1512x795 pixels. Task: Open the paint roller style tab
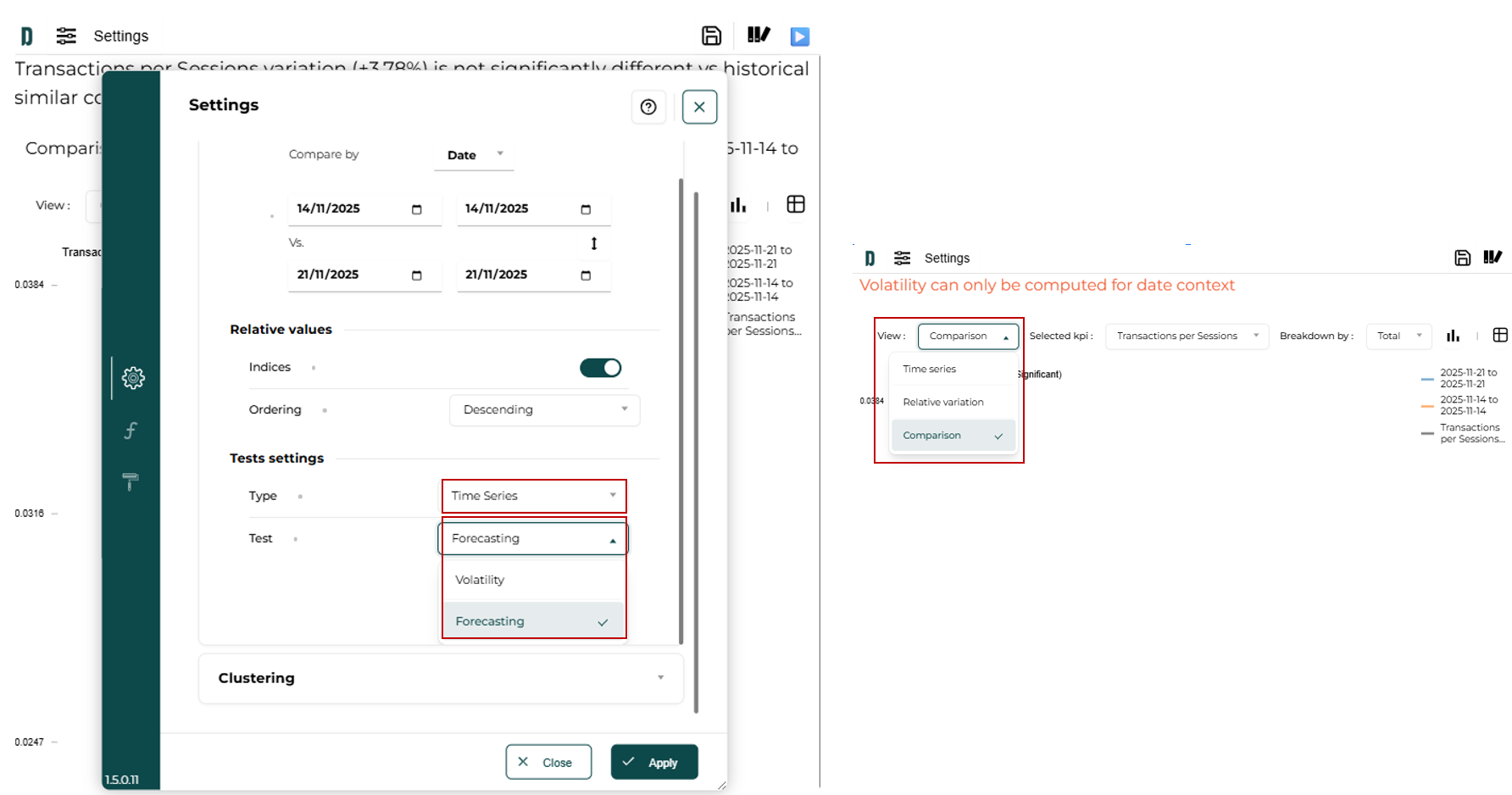click(x=131, y=482)
